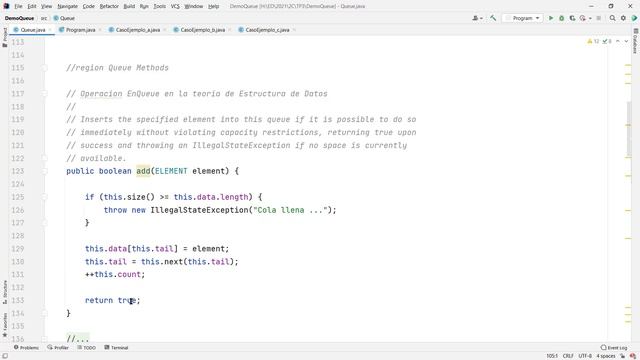Viewport: 640px width, 360px height.
Task: Open the Structure tool window sidebar button
Action: (x=5, y=292)
